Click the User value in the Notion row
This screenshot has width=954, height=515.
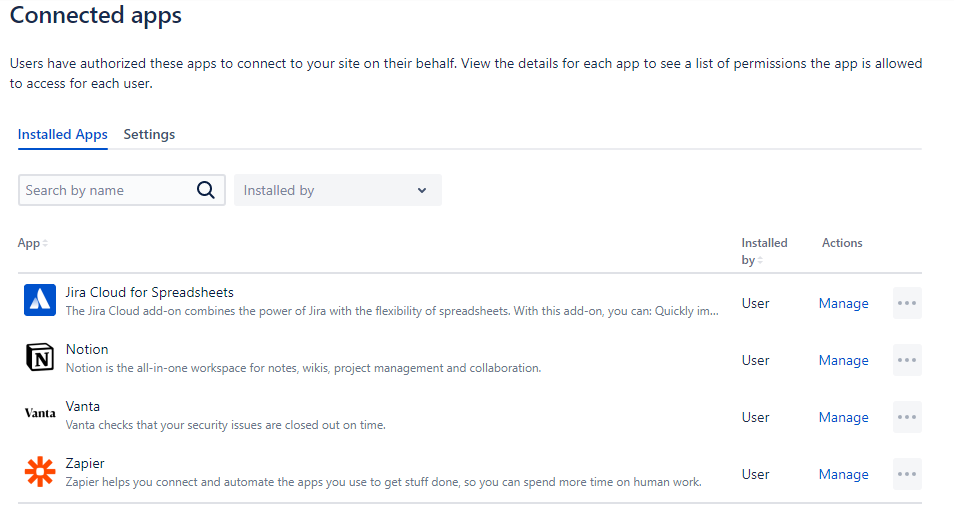tap(755, 360)
